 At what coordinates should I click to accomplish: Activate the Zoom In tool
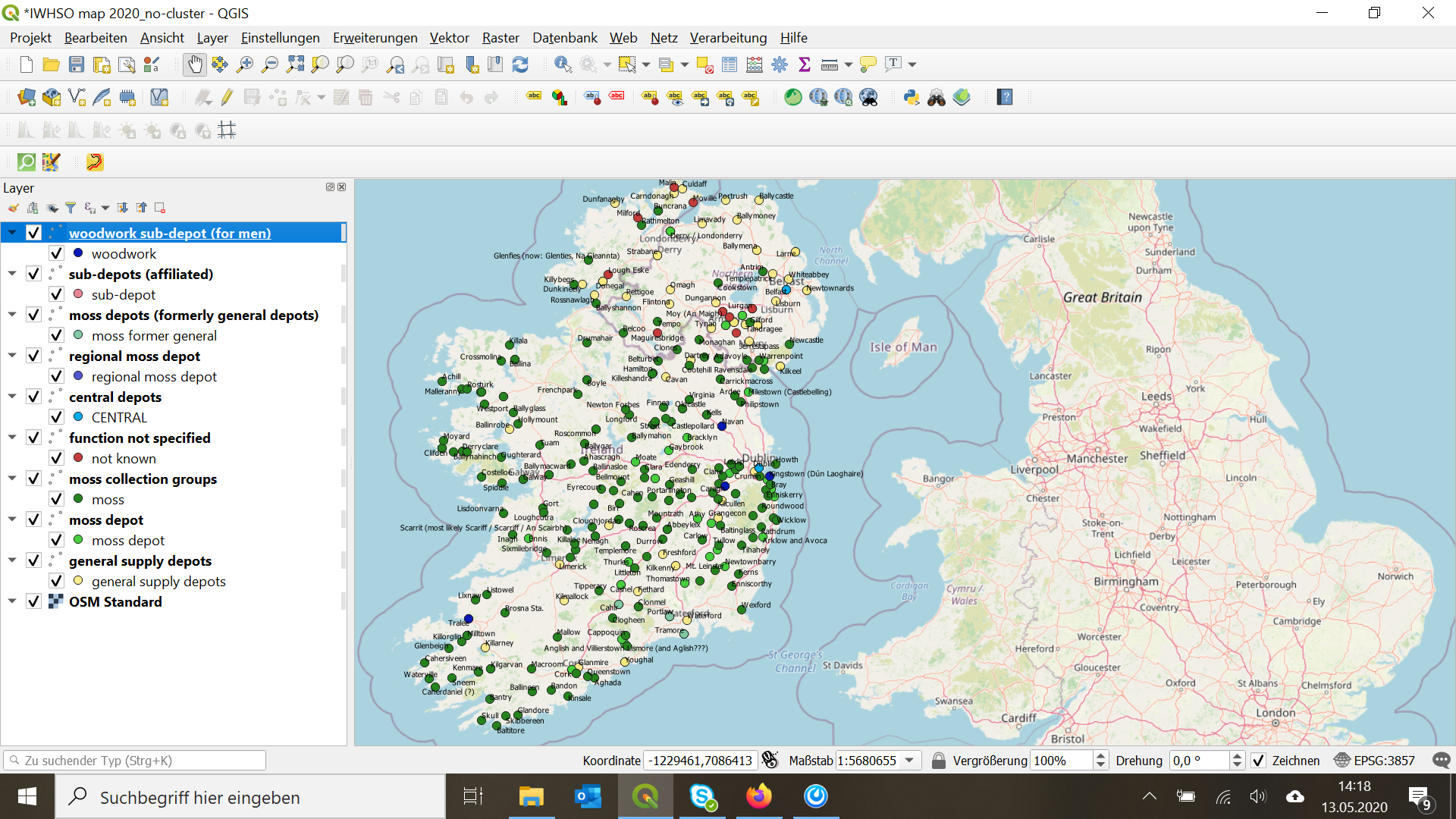(x=244, y=64)
